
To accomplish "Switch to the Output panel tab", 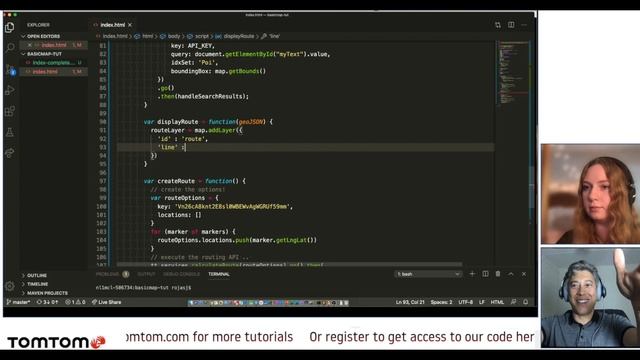I will [146, 274].
